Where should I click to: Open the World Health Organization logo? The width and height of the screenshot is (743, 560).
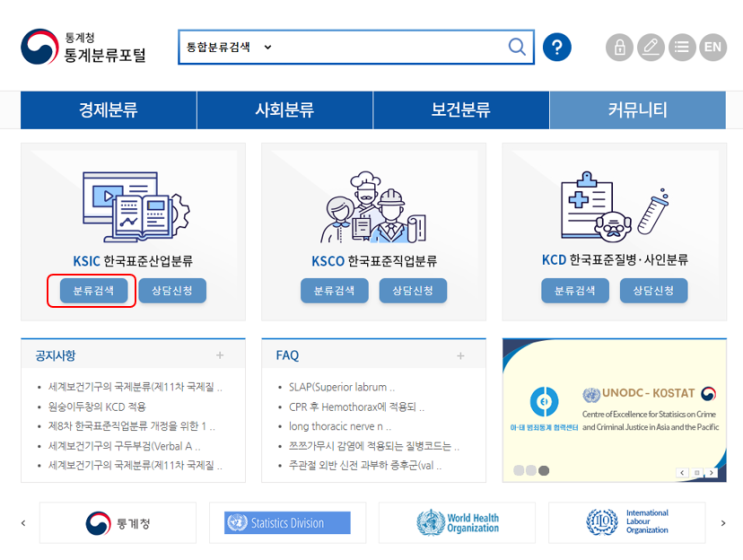coord(457,523)
